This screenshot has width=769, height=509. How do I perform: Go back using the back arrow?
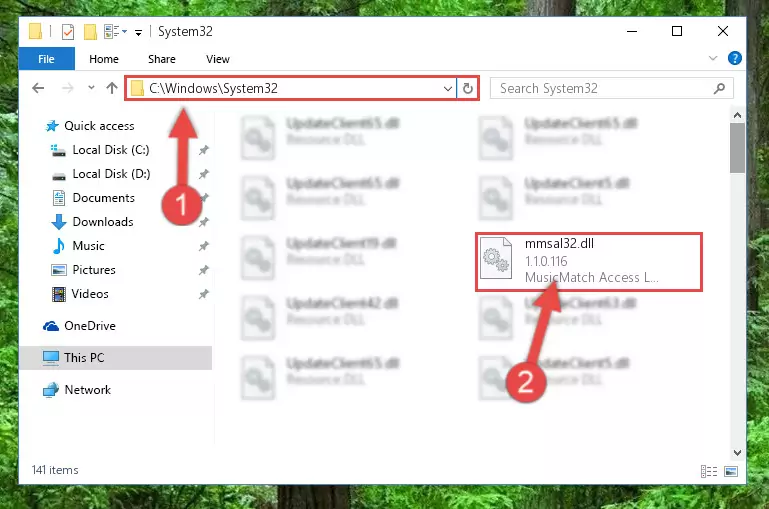click(x=38, y=88)
